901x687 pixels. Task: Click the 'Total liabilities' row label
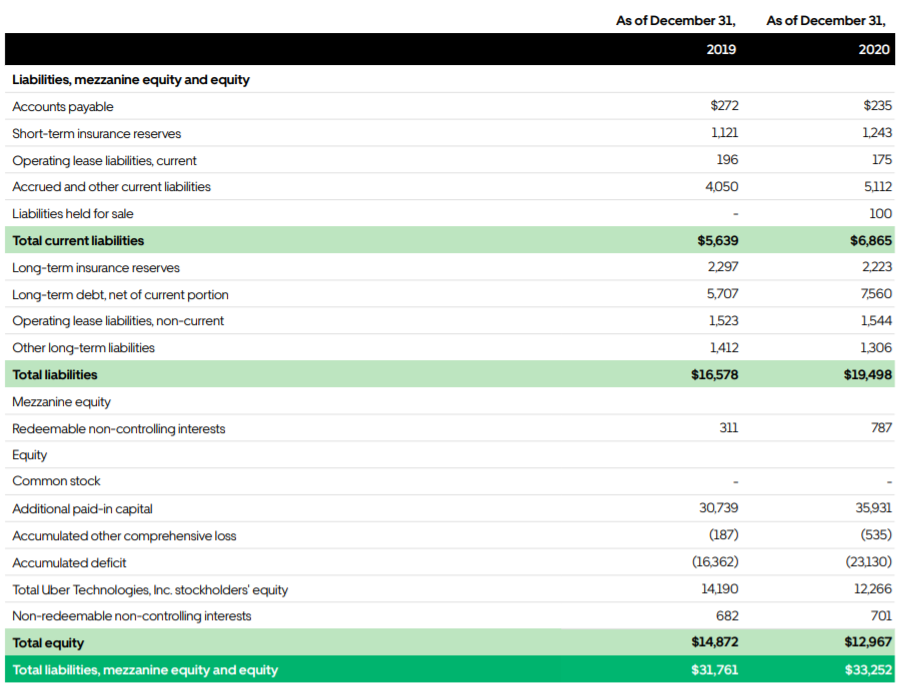tap(55, 375)
